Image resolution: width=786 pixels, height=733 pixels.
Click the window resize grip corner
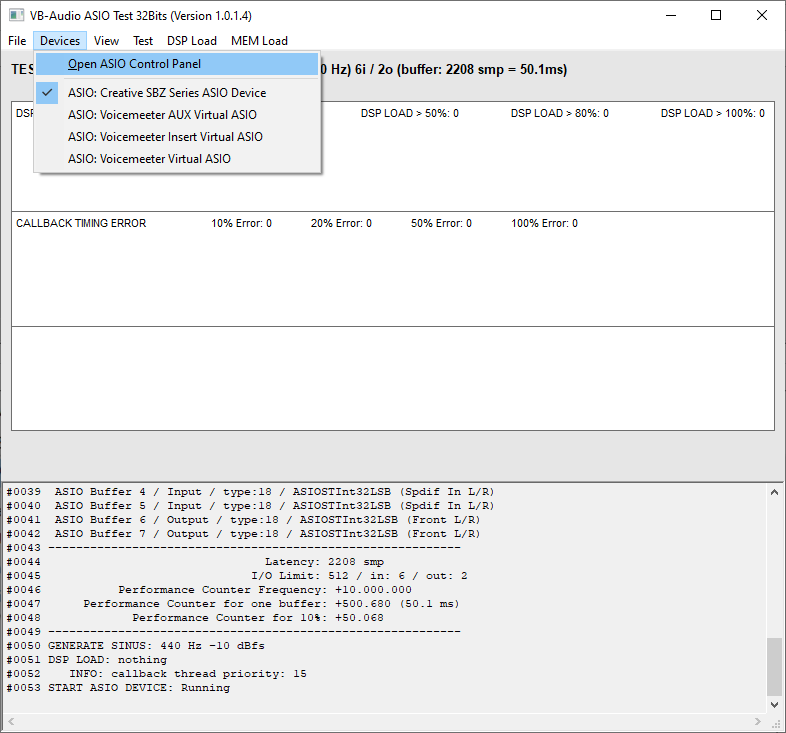pyautogui.click(x=776, y=723)
